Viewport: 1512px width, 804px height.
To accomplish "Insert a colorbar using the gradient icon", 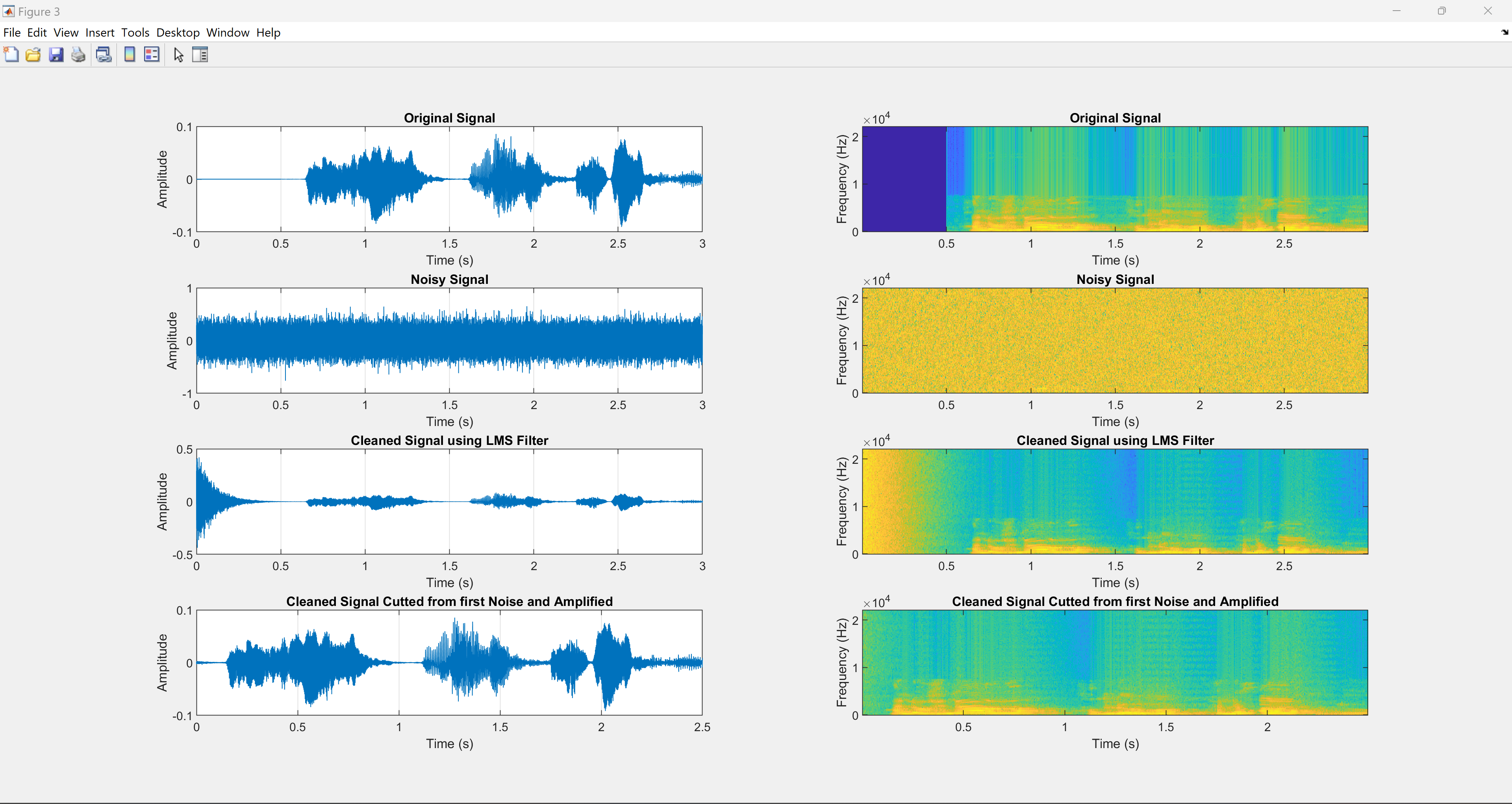I will (130, 55).
